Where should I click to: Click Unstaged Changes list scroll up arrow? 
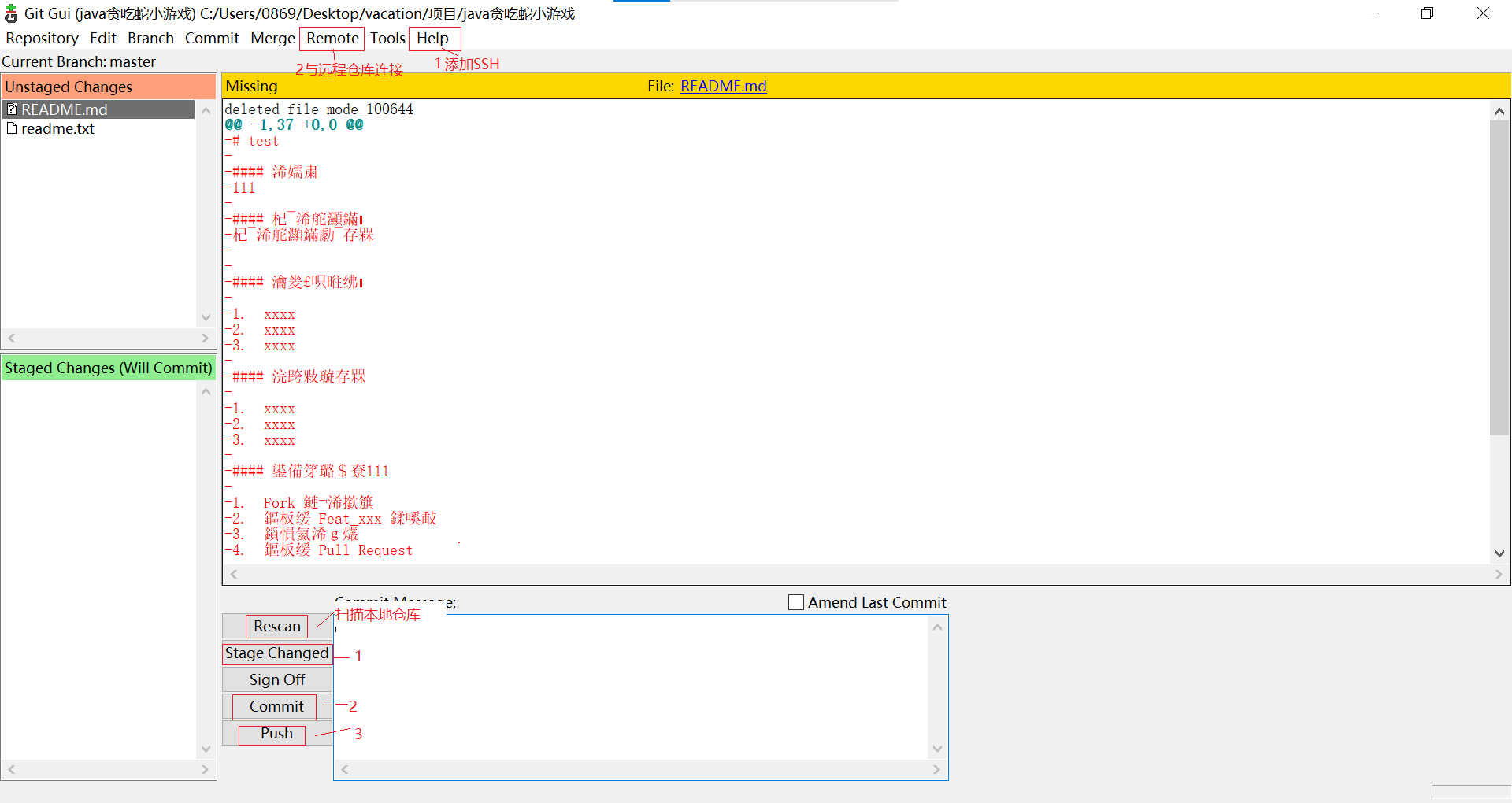click(x=206, y=111)
